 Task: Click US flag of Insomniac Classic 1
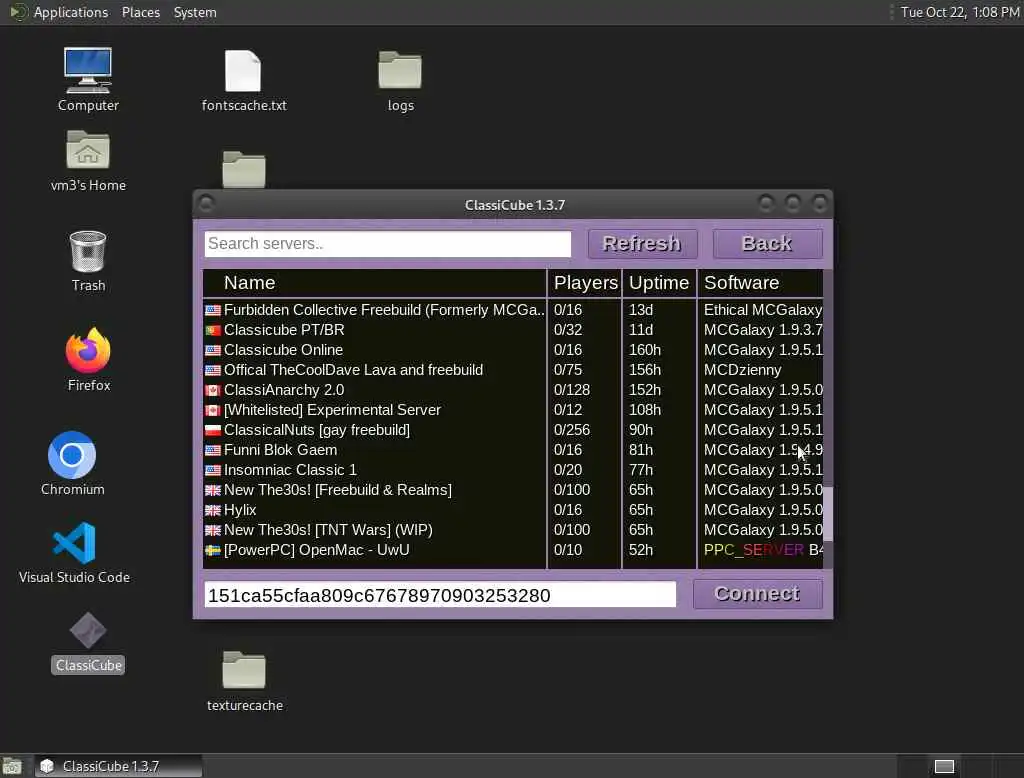click(x=213, y=470)
